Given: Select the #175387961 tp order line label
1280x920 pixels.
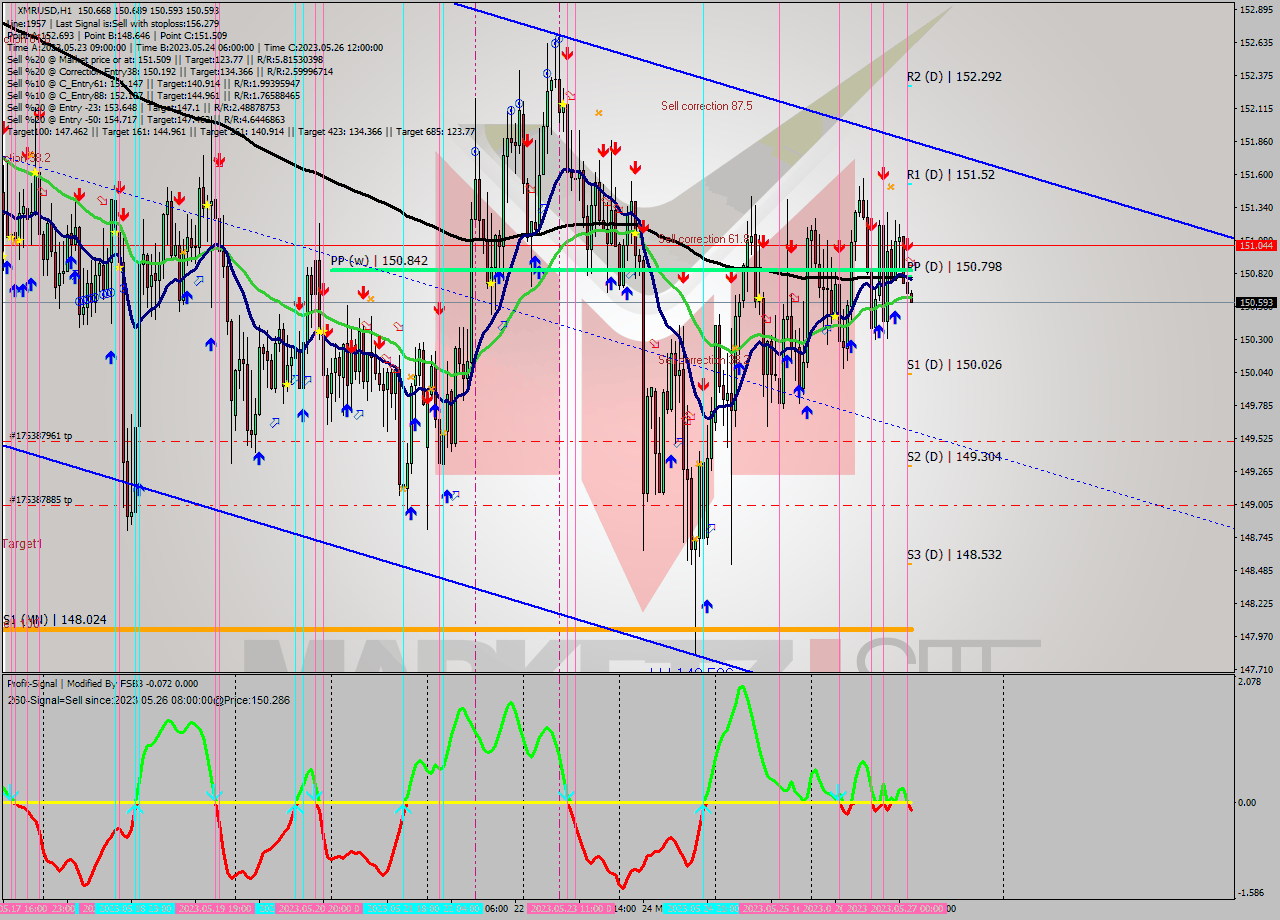Looking at the screenshot, I should [41, 437].
